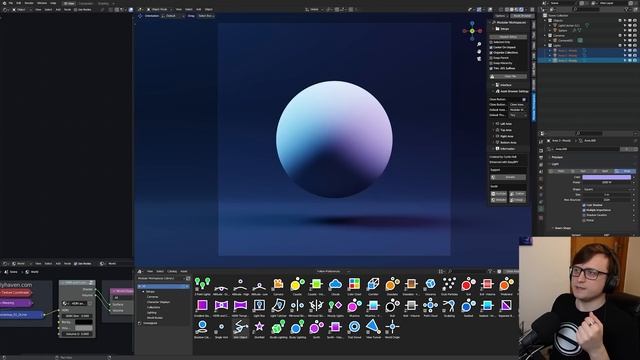Select the Test Donut asset
Screen dimensions: 640x360
pos(354,327)
